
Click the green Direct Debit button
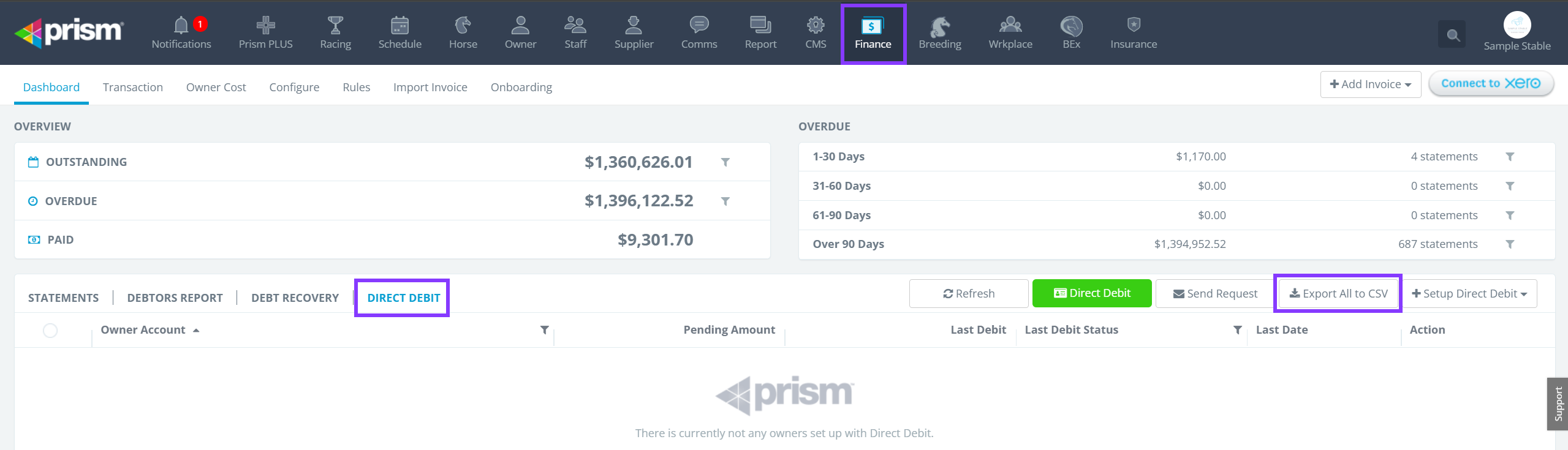1091,294
